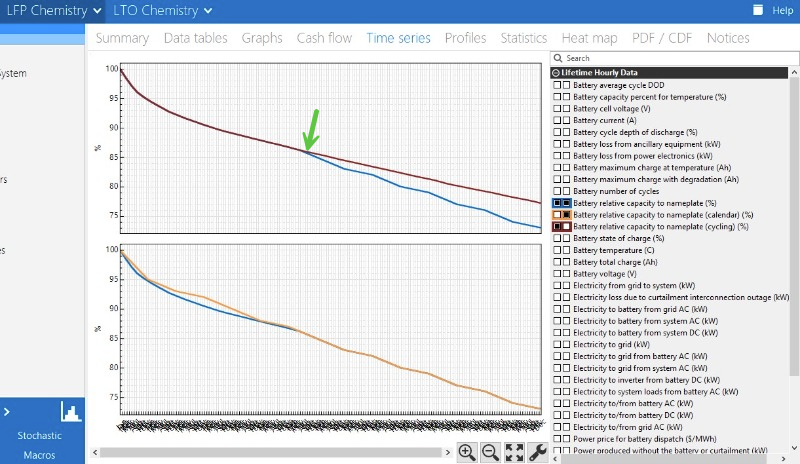Click the zoom out magnifier icon
This screenshot has width=800, height=464.
491,452
